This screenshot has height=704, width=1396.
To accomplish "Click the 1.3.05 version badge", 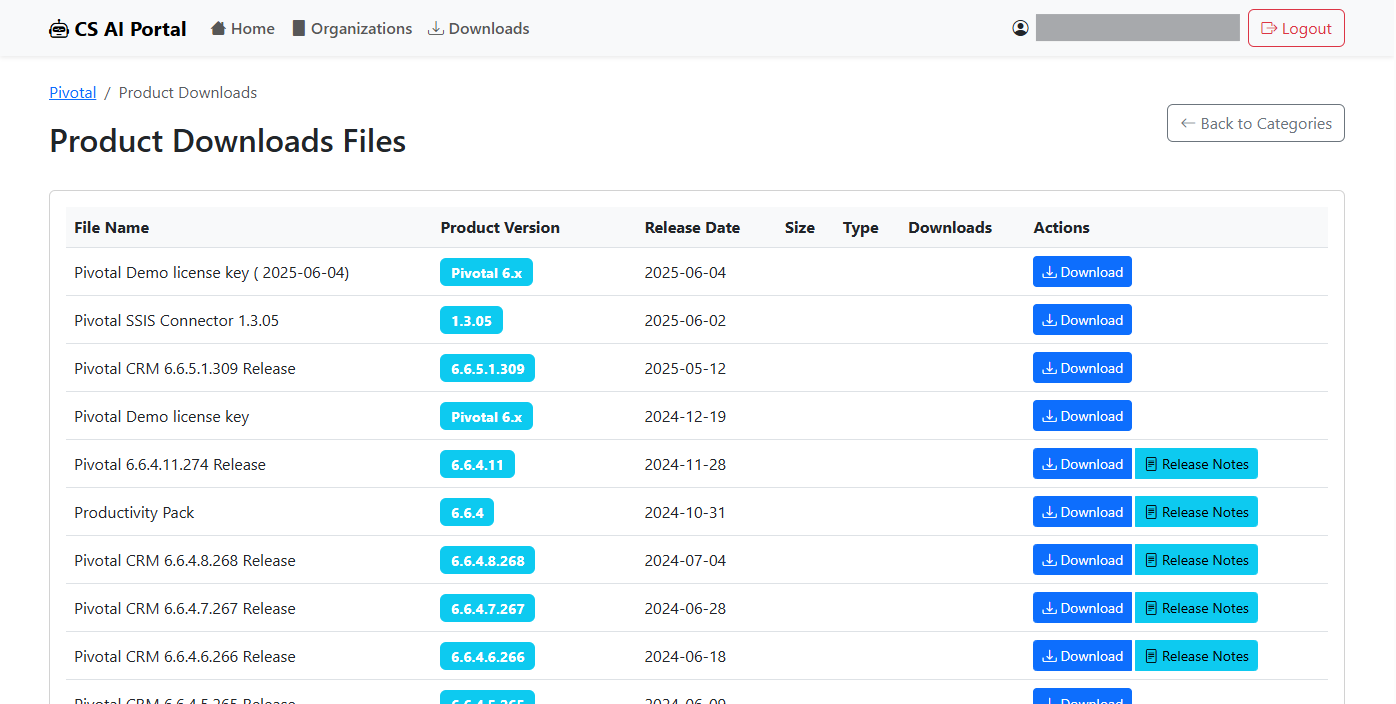I will click(471, 320).
